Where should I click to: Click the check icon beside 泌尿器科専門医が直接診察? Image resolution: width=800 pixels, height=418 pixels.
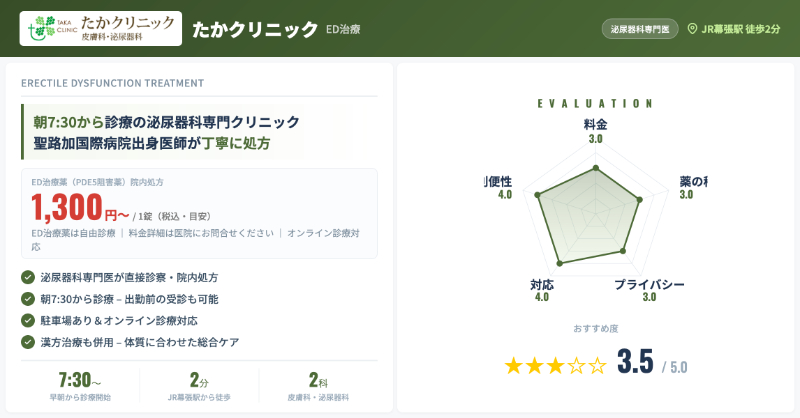click(27, 277)
